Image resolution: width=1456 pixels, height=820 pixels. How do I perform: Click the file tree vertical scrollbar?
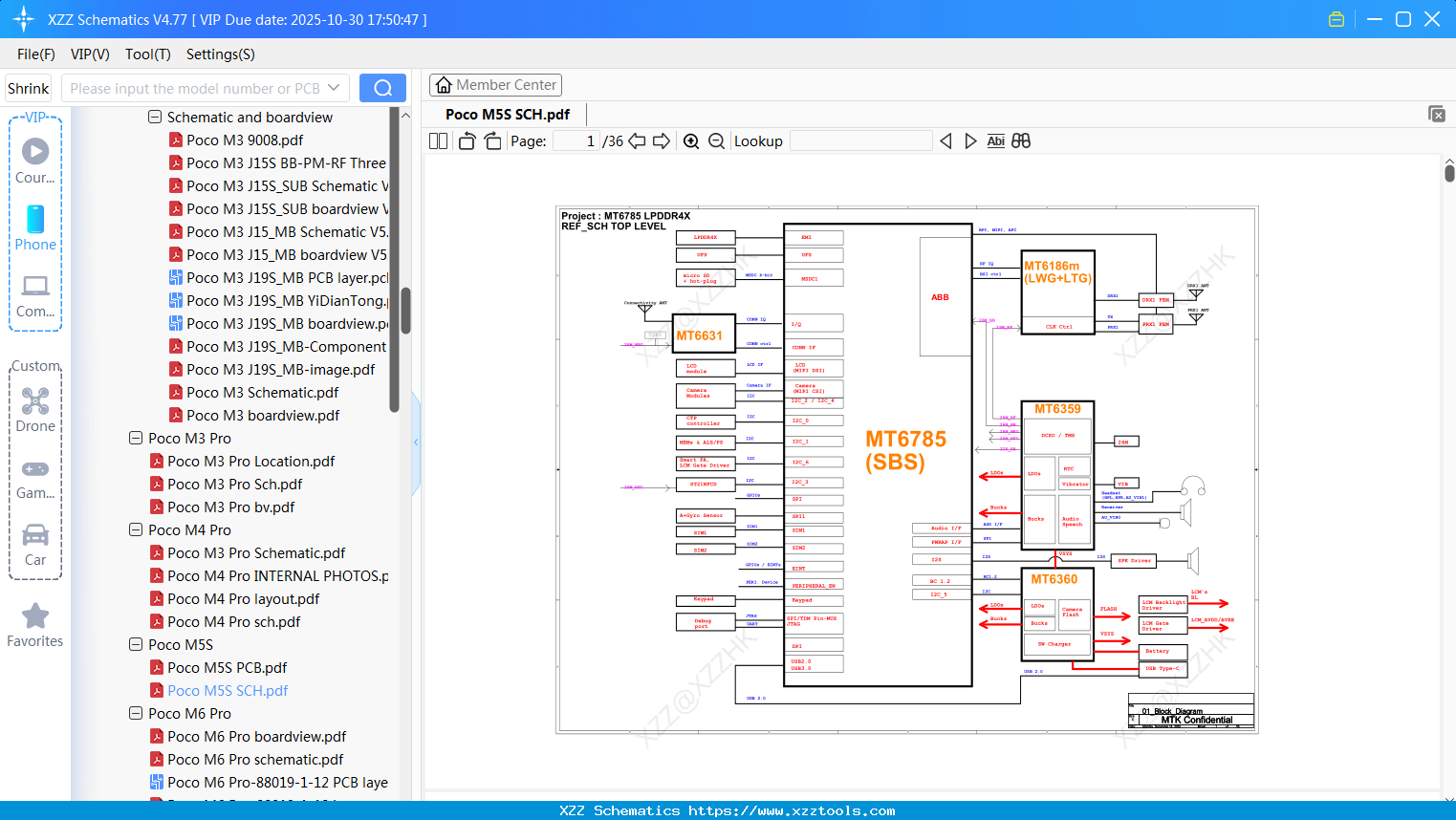coord(405,310)
